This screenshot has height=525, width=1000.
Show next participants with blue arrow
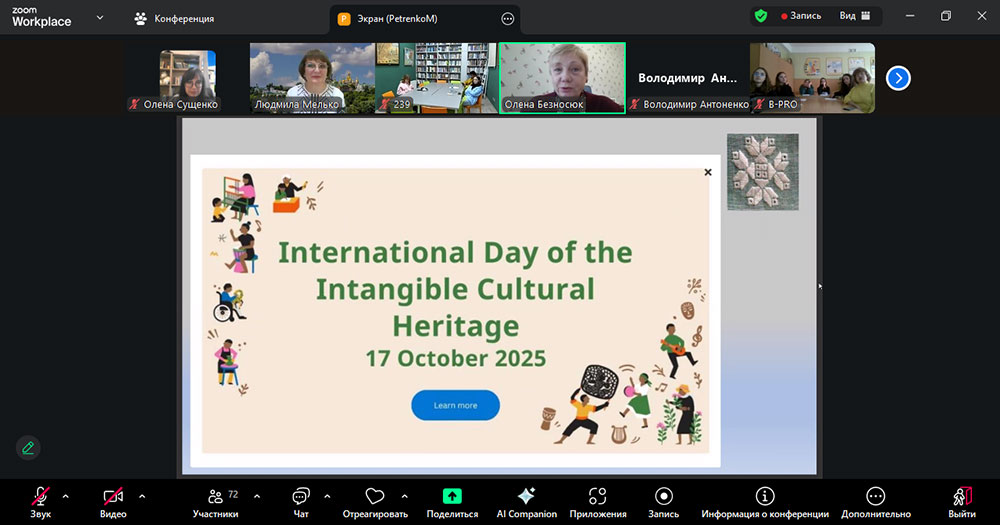[x=898, y=78]
